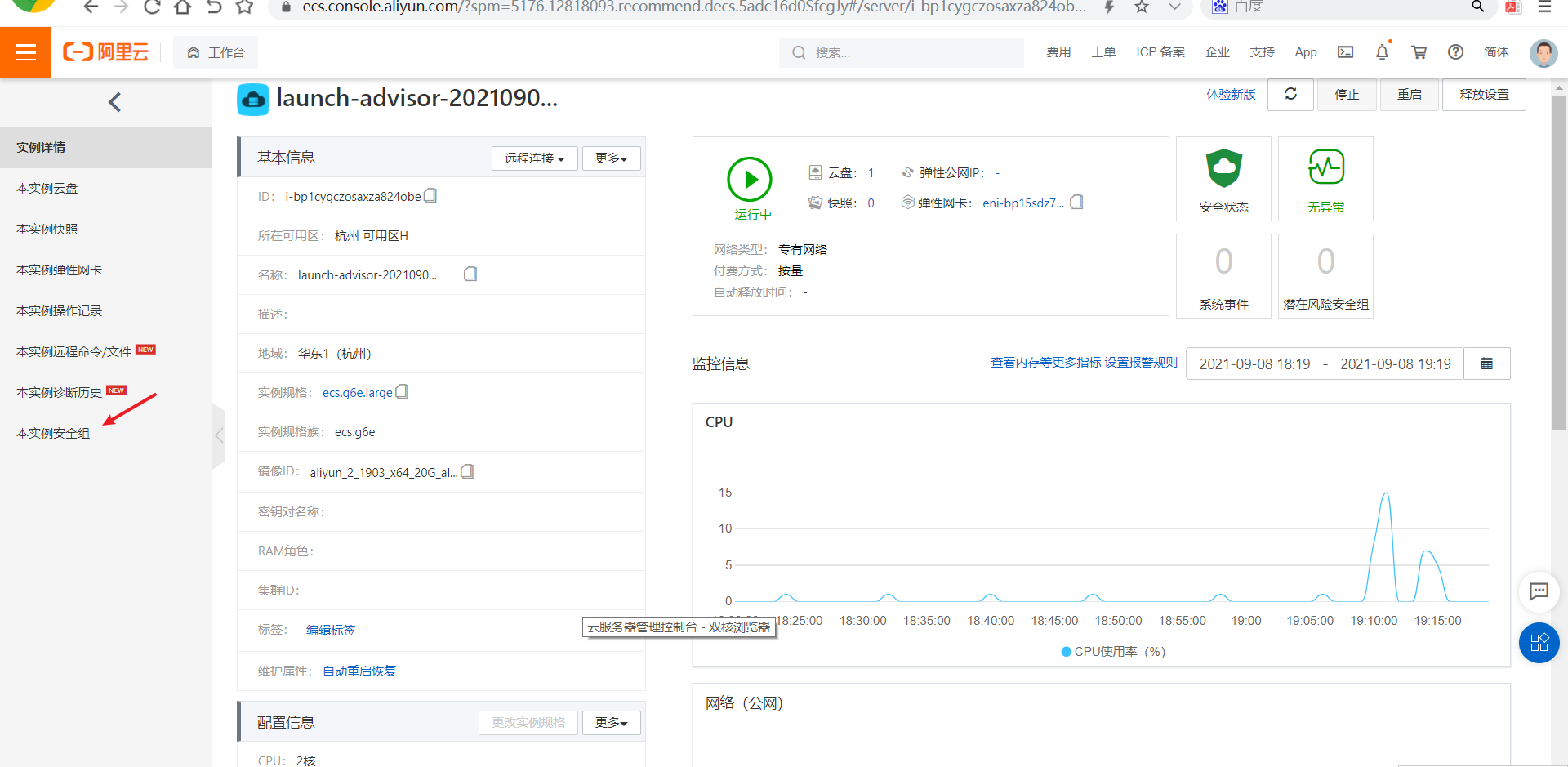Click the 自动重启恢复 link
This screenshot has width=1568, height=767.
pos(359,671)
